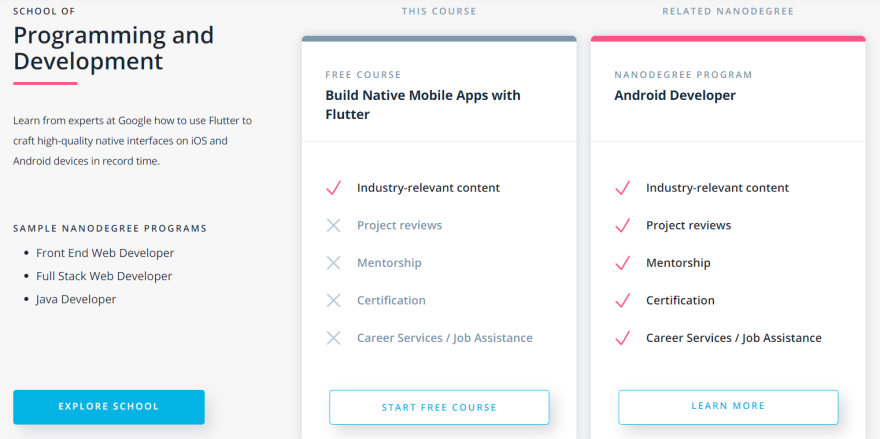
Task: Click the Nanodegree Certification pink checkmark
Action: [x=622, y=300]
